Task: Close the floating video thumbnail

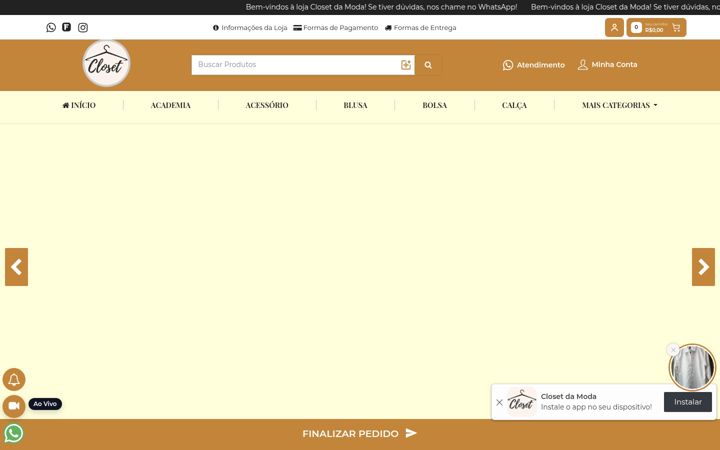Action: (x=673, y=350)
